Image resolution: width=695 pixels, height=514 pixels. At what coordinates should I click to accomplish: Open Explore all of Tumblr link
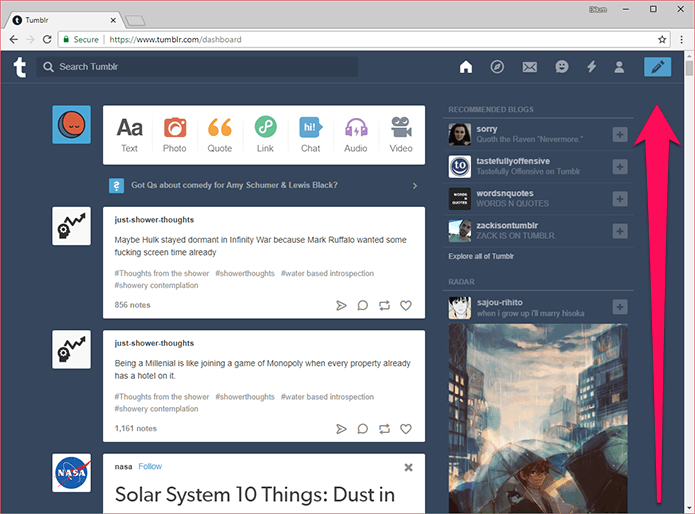coord(481,256)
